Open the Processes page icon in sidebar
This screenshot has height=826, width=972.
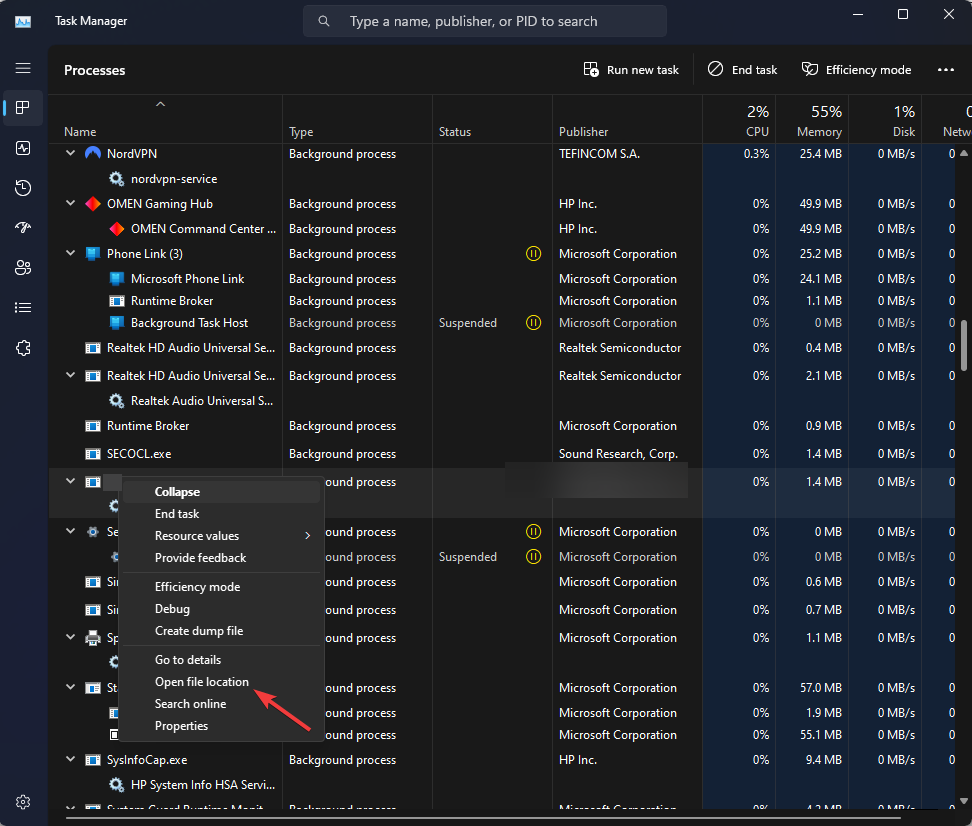click(x=23, y=108)
